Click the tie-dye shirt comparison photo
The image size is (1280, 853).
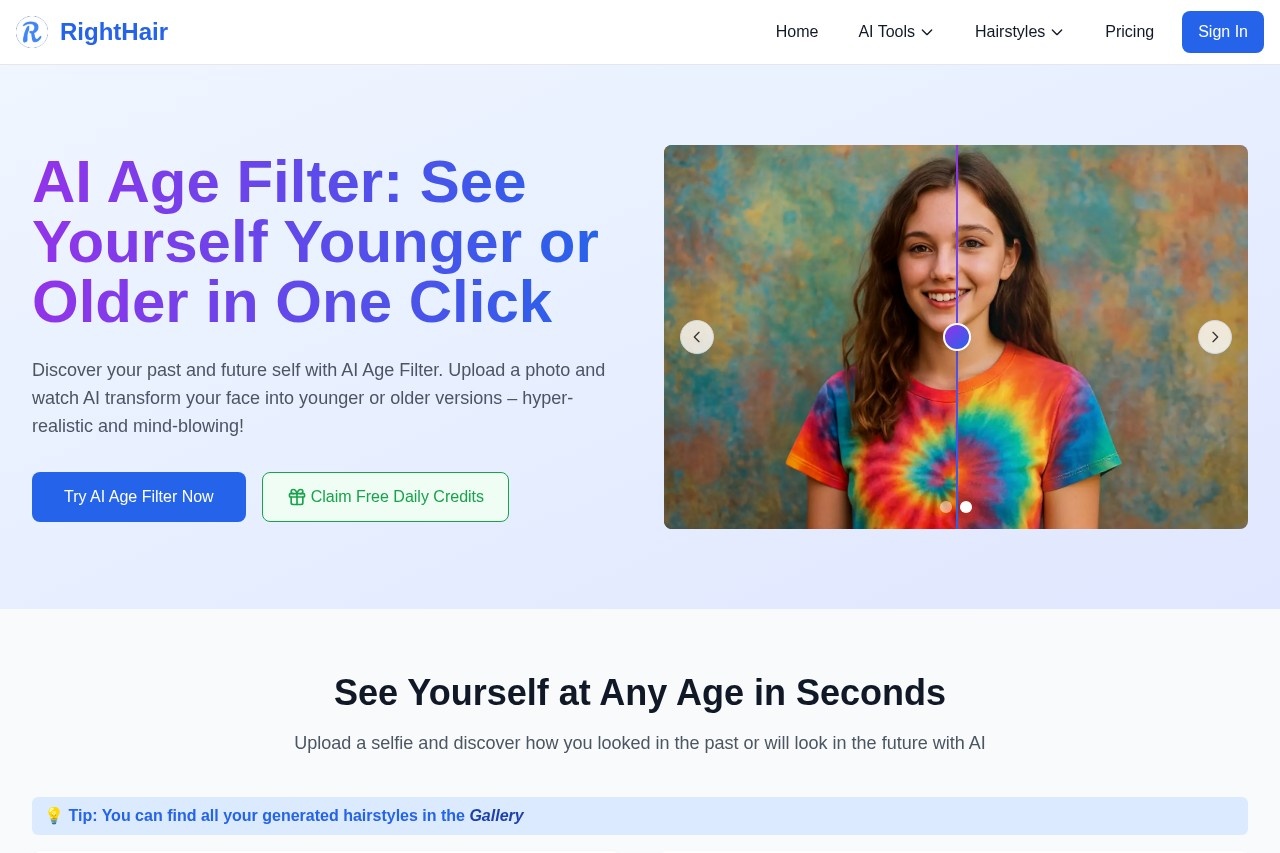tap(956, 337)
